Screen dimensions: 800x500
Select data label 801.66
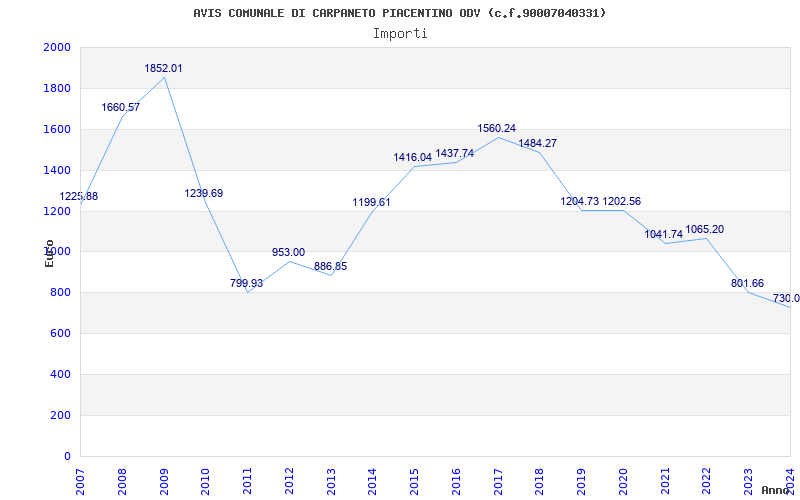tap(747, 283)
